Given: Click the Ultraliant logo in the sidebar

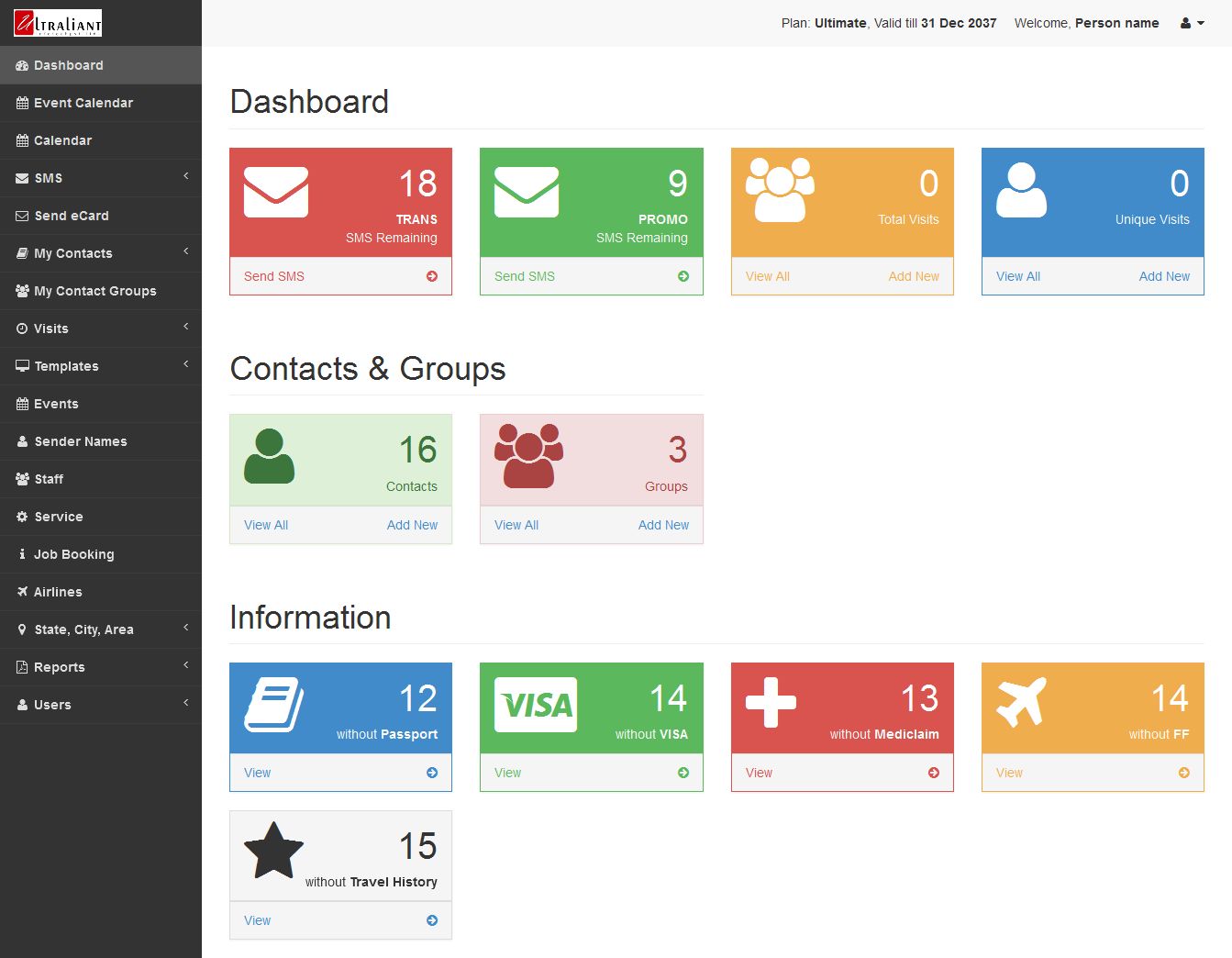Looking at the screenshot, I should point(58,23).
